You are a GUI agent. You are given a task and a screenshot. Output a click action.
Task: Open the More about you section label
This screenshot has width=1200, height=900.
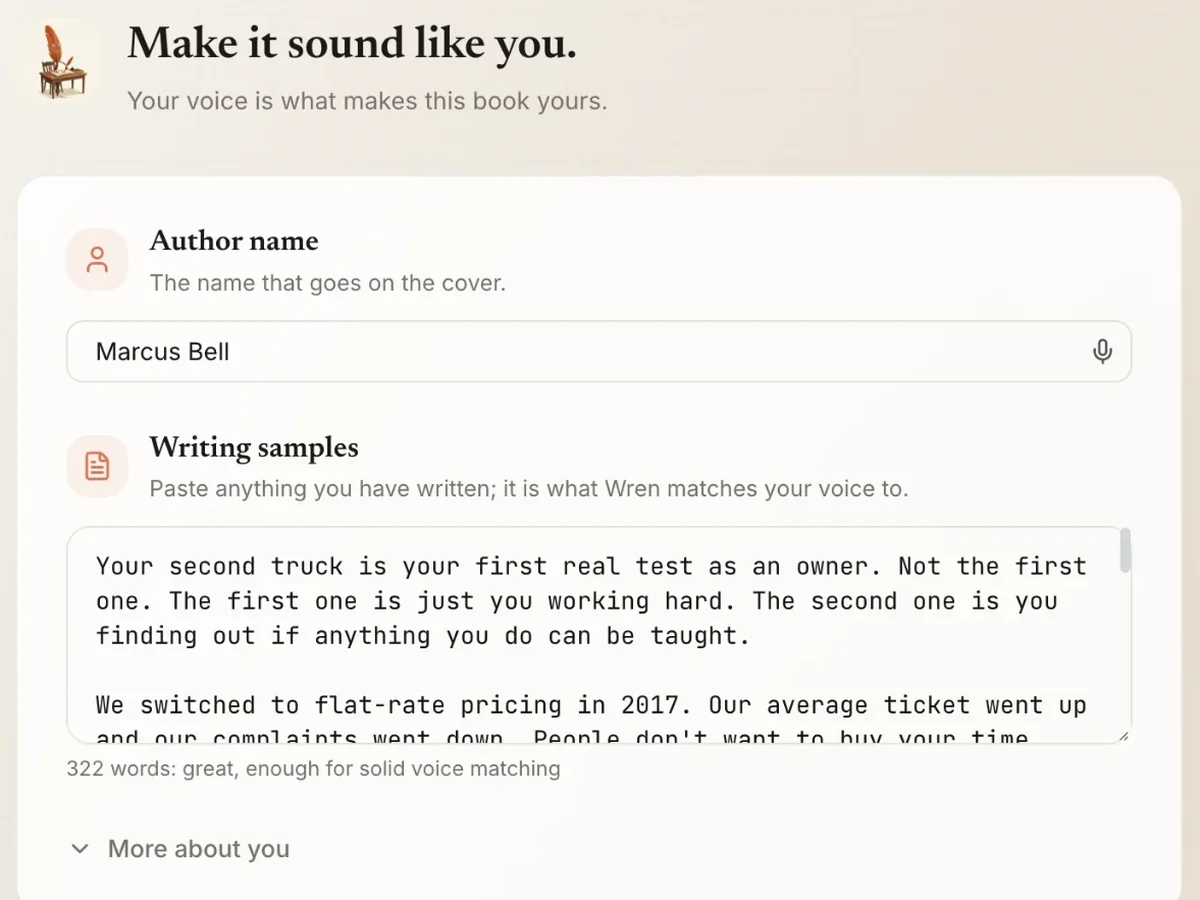(199, 849)
